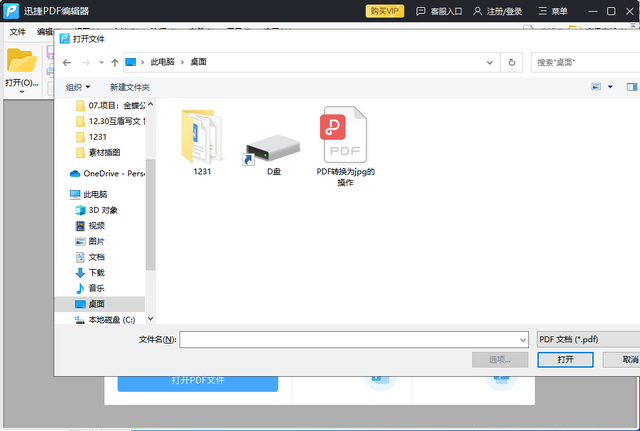
Task: Open recent locations dropdown arrow
Action: [101, 62]
